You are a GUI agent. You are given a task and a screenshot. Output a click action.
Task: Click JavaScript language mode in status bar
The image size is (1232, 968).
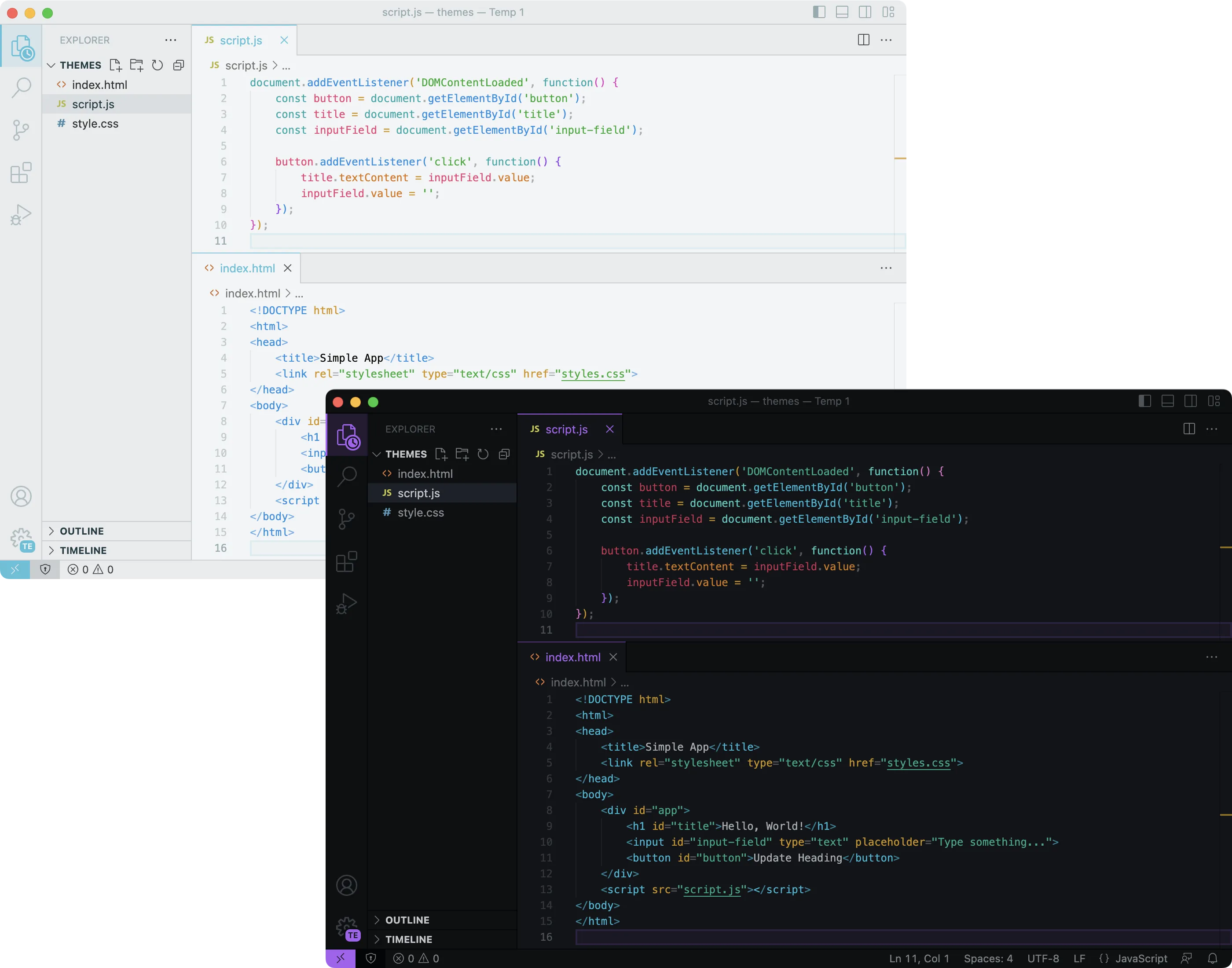[x=1140, y=958]
